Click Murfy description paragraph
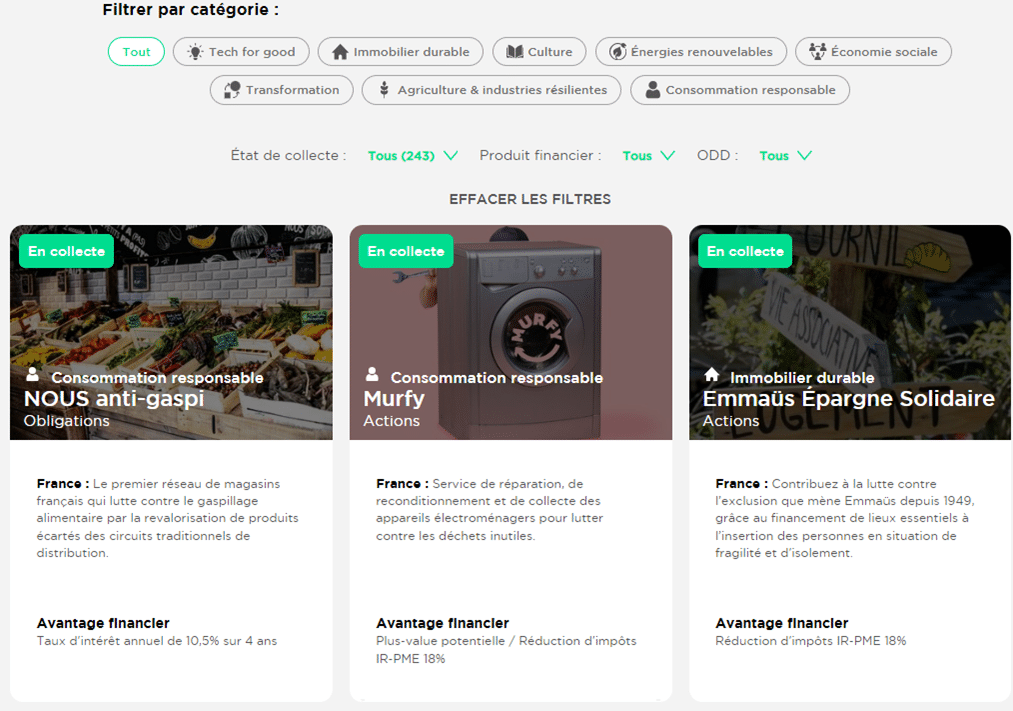Screen dimensions: 1013x711 pyautogui.click(x=490, y=510)
